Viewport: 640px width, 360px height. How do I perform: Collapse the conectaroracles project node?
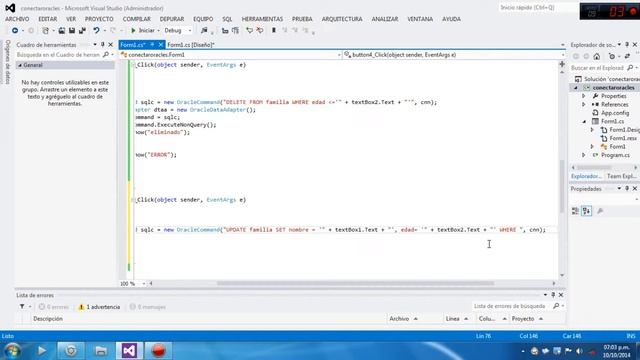coord(576,88)
